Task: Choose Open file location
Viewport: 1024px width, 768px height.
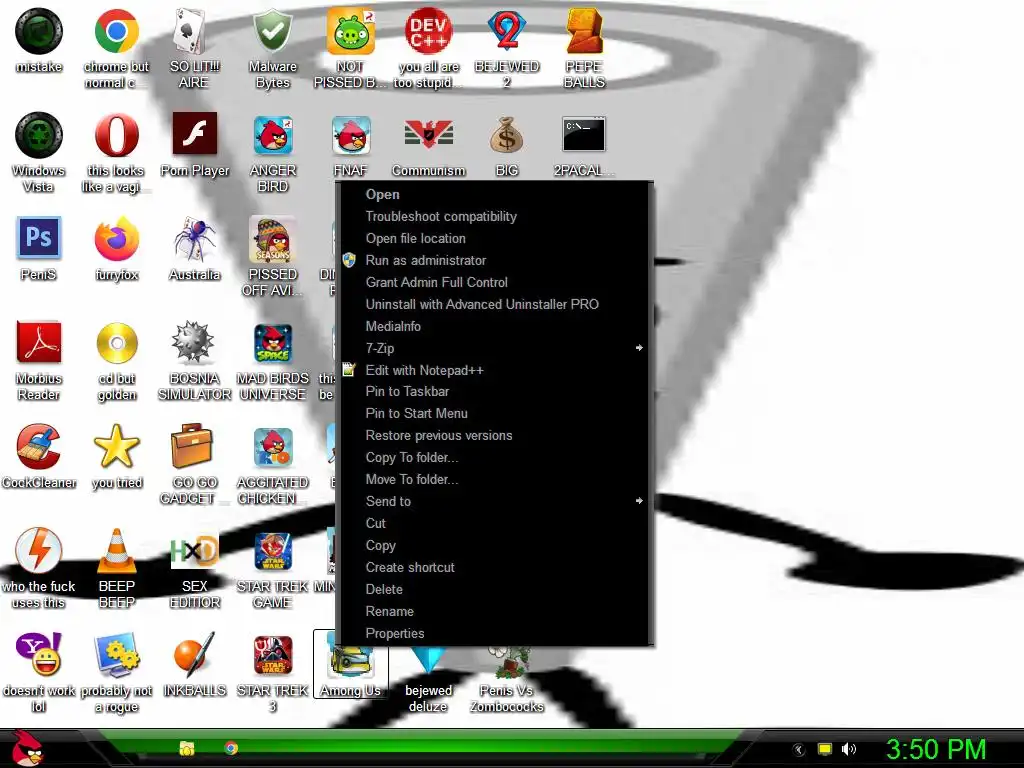Action: [x=494, y=238]
